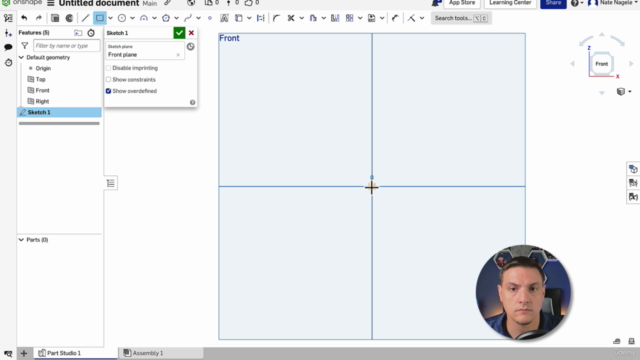Screen dimensions: 640x360
Task: Cancel Sketch 1 with red X
Action: (x=191, y=33)
